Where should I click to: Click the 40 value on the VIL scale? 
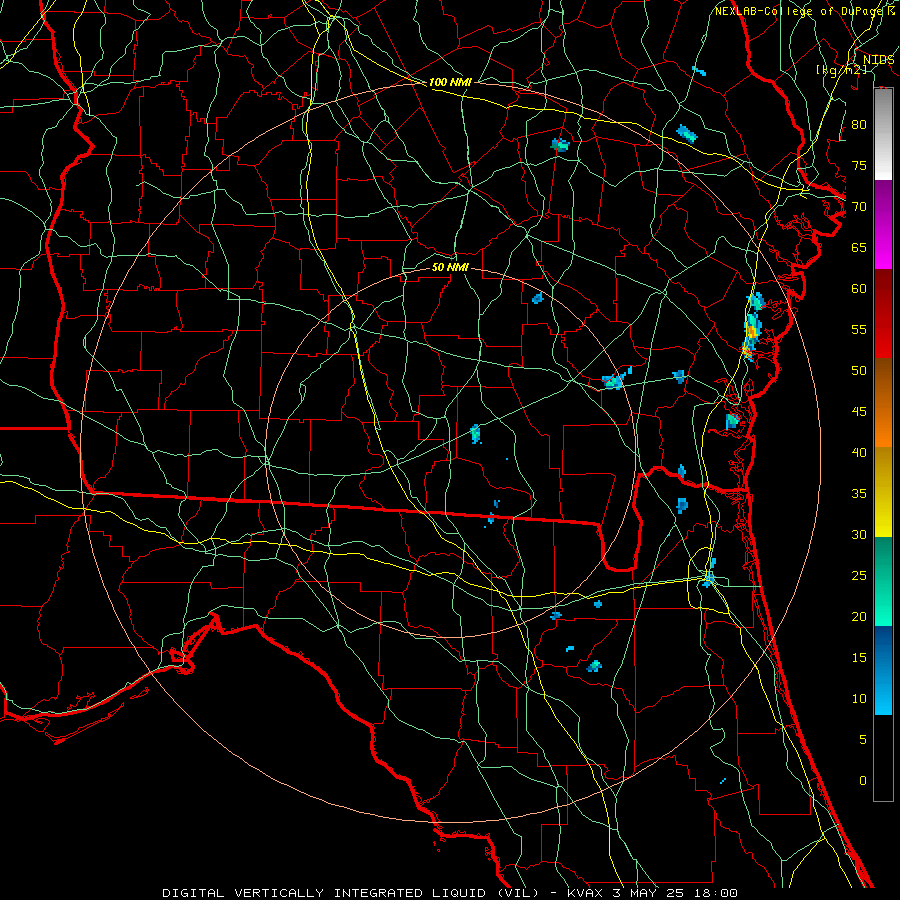click(859, 452)
